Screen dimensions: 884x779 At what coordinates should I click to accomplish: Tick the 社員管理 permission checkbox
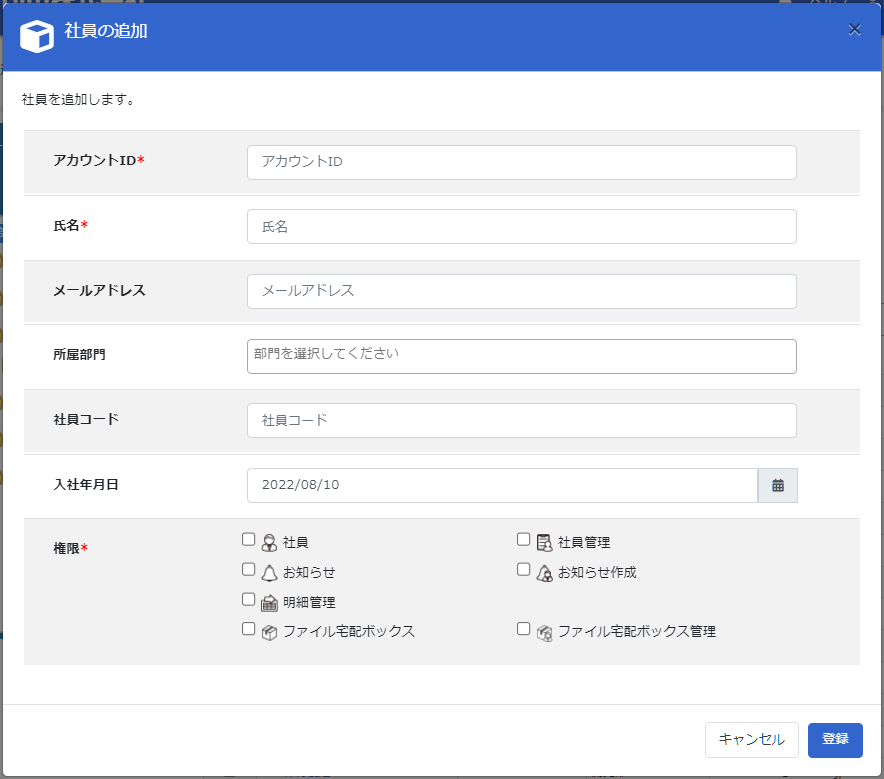coord(523,540)
